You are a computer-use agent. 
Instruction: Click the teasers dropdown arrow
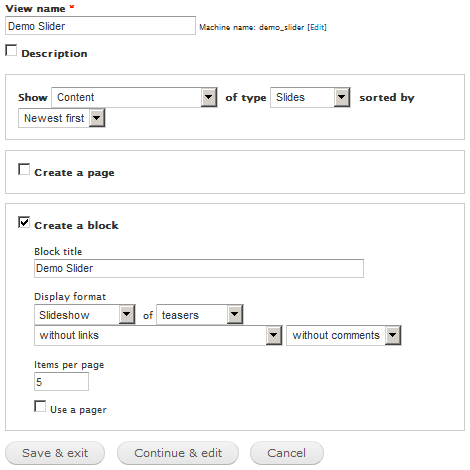pyautogui.click(x=235, y=314)
